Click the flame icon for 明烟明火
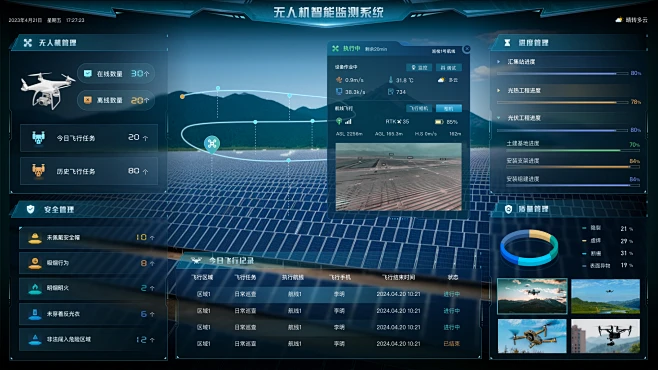This screenshot has width=658, height=370. (35, 288)
